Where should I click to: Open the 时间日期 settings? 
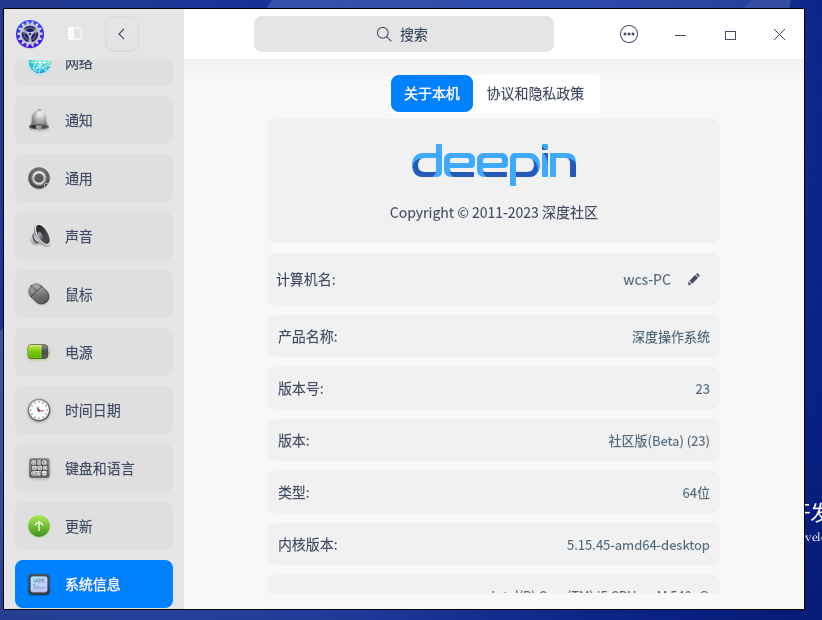tap(93, 410)
